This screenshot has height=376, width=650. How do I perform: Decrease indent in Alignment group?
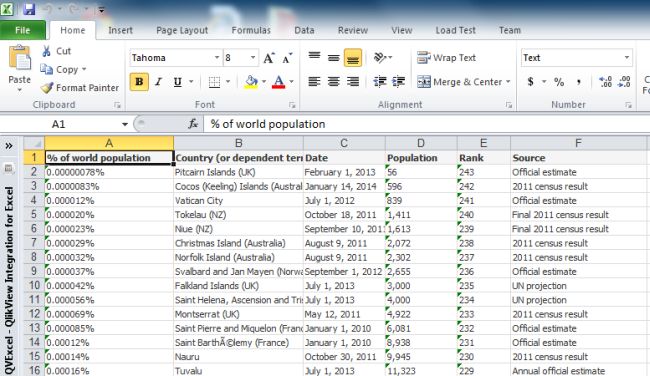(x=380, y=82)
